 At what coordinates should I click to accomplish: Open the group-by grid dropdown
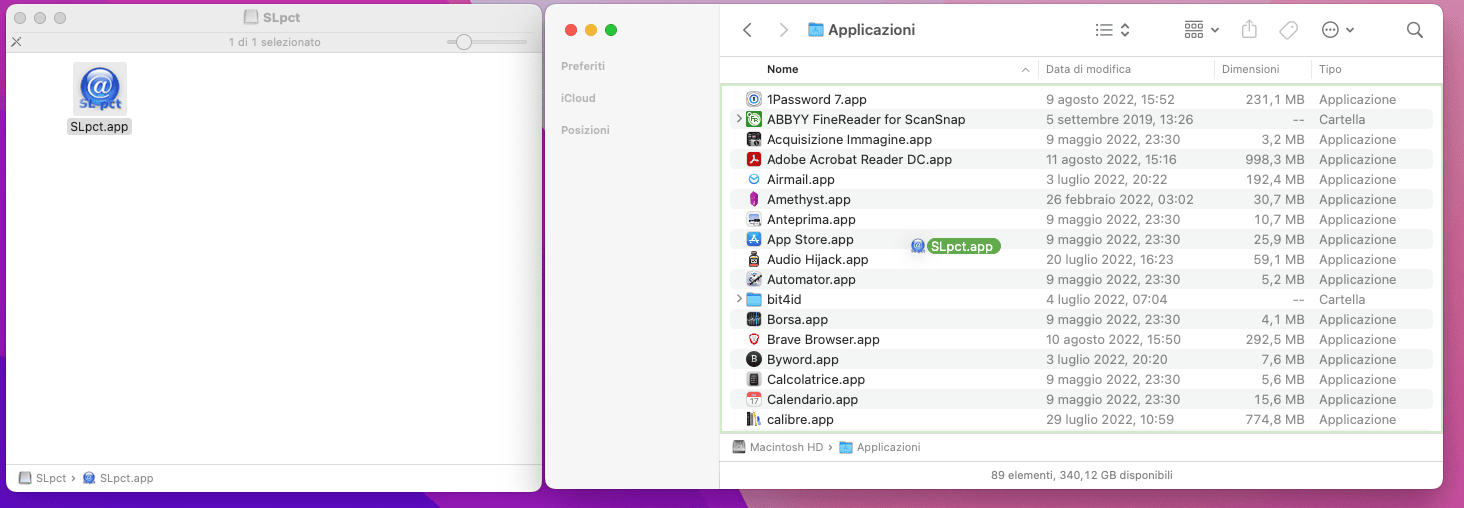[x=1201, y=30]
